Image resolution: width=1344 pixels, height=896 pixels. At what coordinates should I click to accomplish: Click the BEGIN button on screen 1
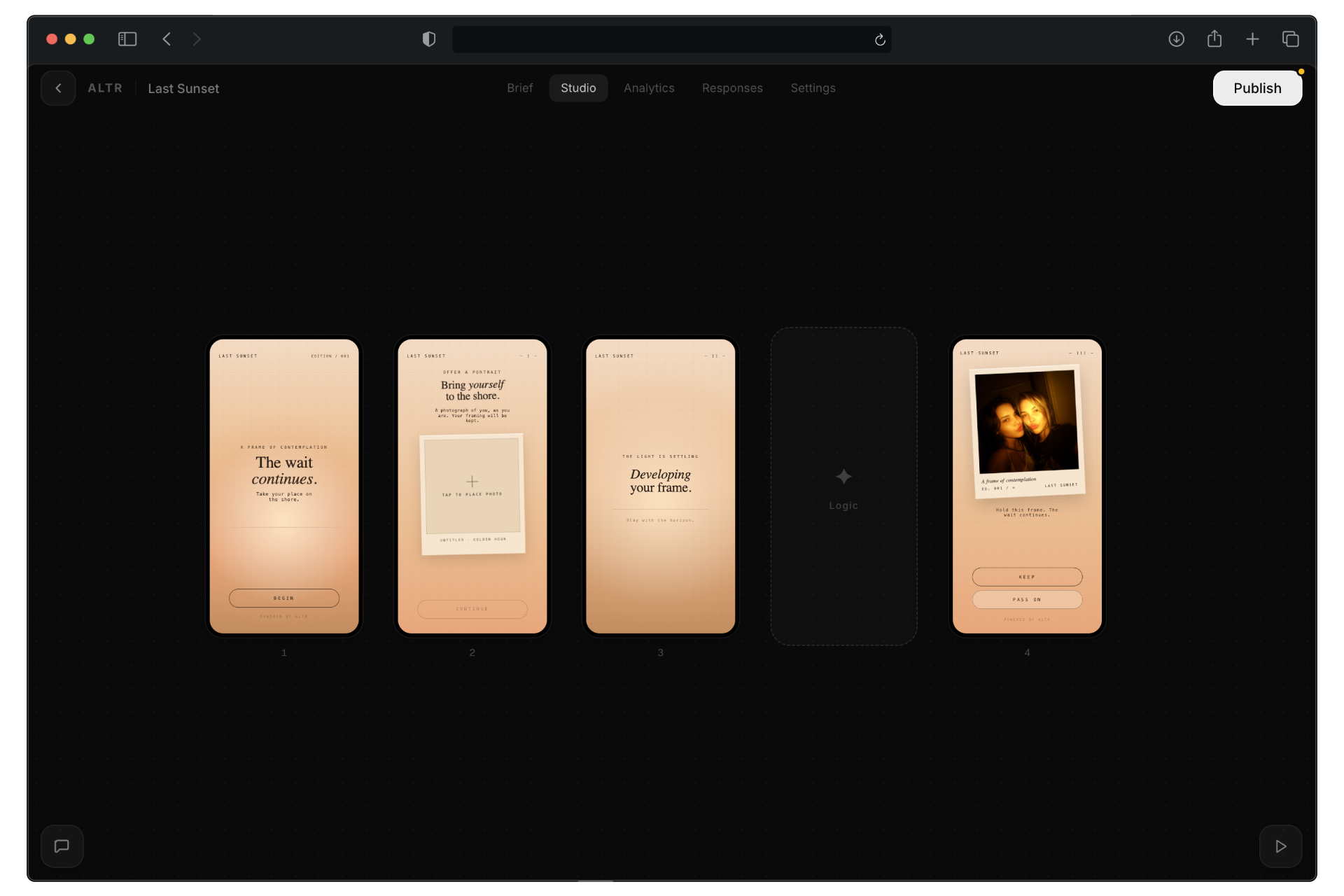pyautogui.click(x=284, y=598)
